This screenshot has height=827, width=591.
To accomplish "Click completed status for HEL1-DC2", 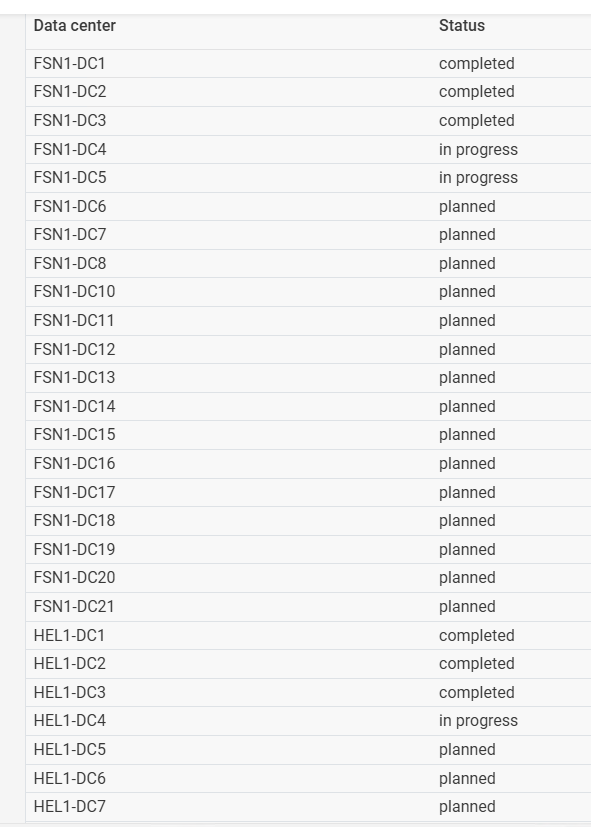I will pyautogui.click(x=477, y=663).
